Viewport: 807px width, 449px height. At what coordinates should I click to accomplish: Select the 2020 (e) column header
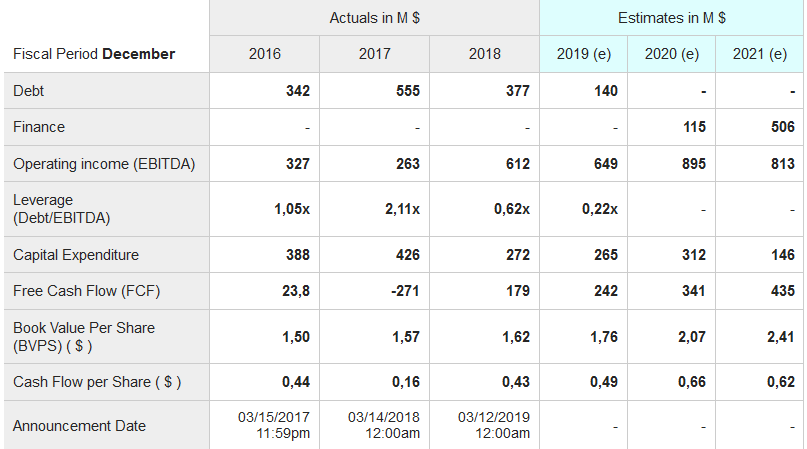pos(672,54)
